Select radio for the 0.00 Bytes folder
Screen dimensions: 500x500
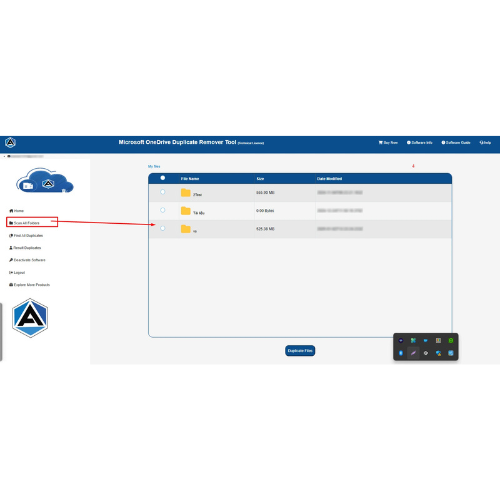click(x=163, y=210)
